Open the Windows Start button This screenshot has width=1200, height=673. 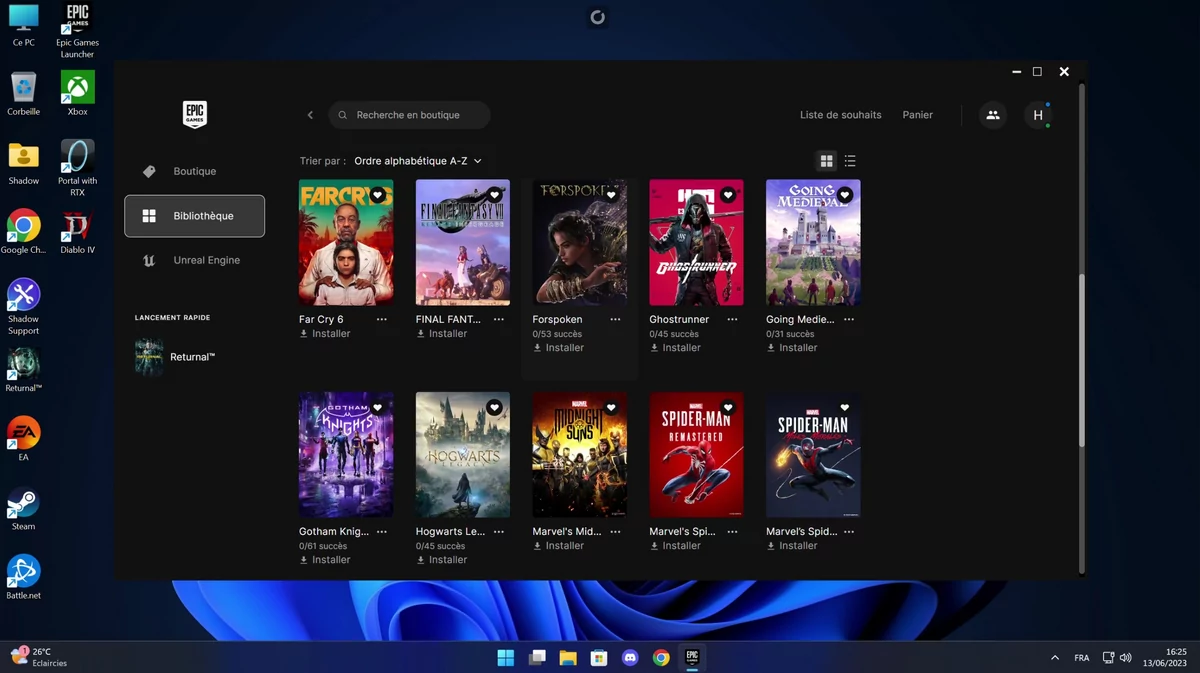(x=506, y=657)
